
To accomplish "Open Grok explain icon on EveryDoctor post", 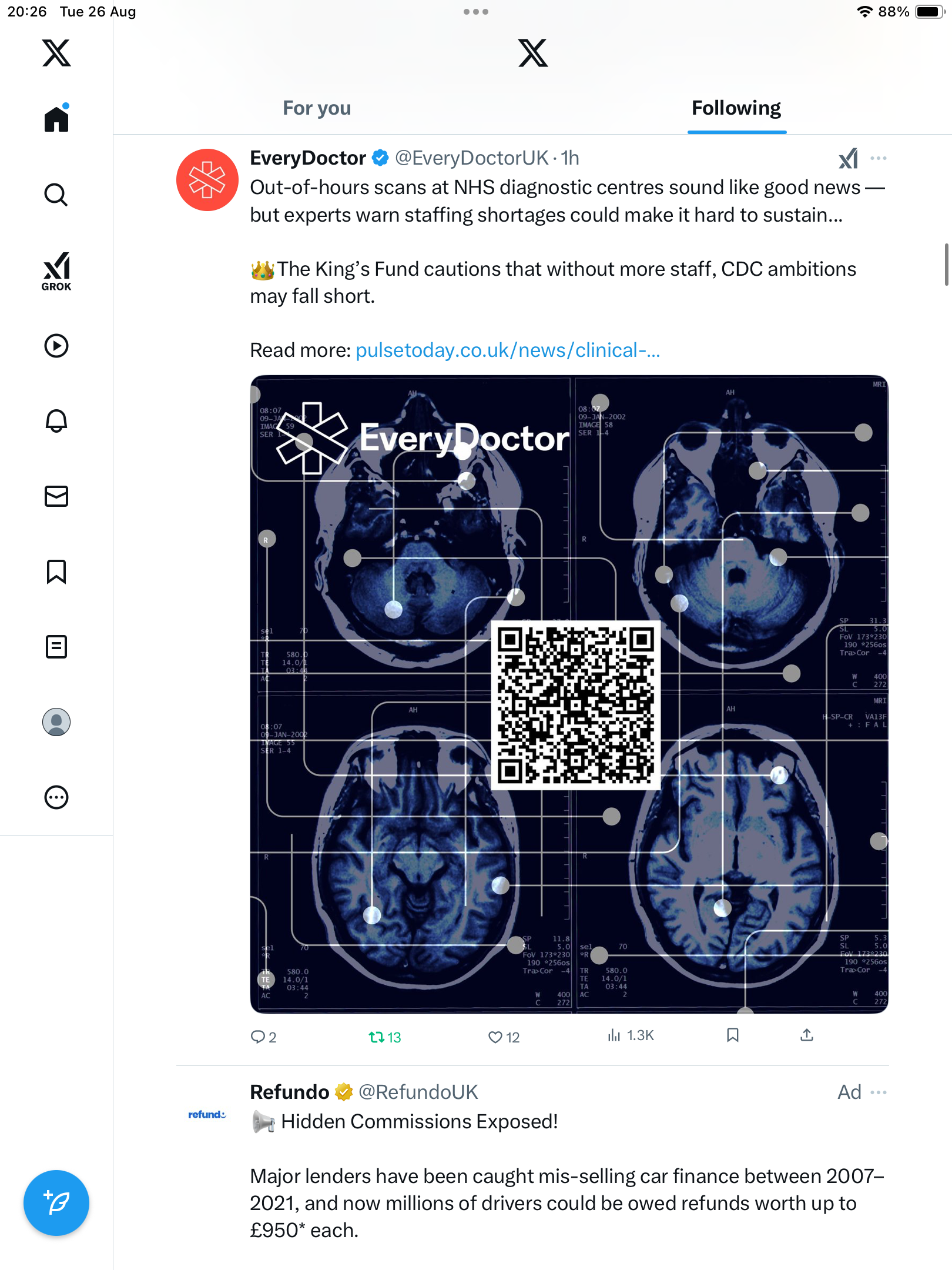I will (x=848, y=158).
